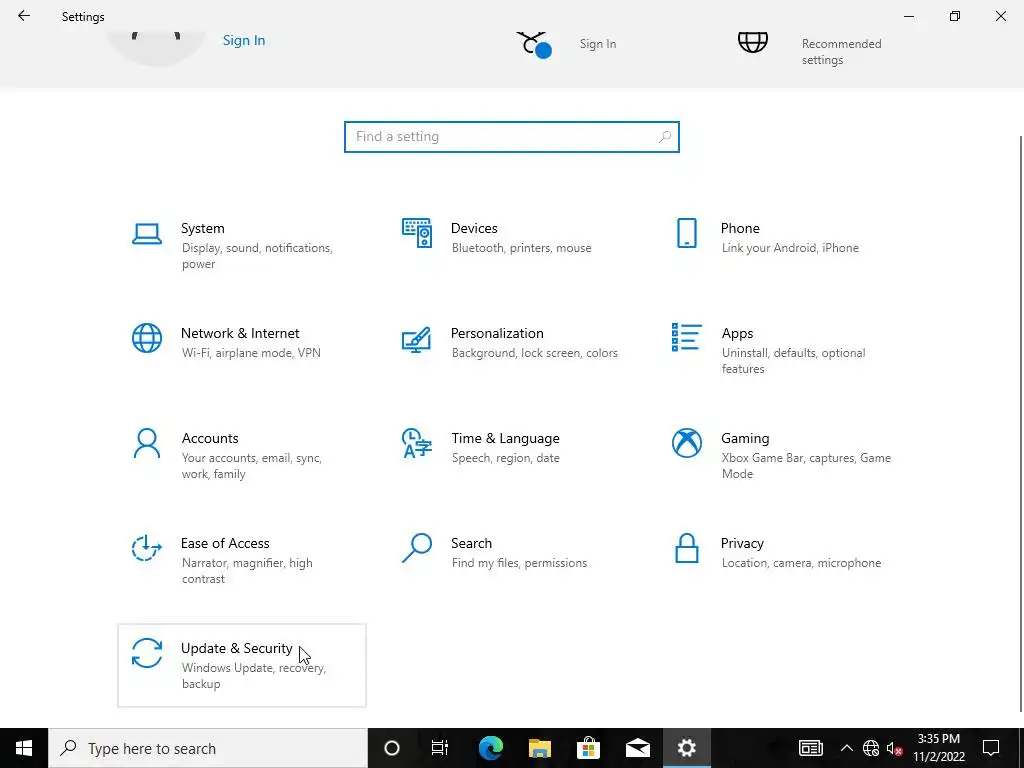Click the System heading text
The height and width of the screenshot is (768, 1024).
point(202,229)
